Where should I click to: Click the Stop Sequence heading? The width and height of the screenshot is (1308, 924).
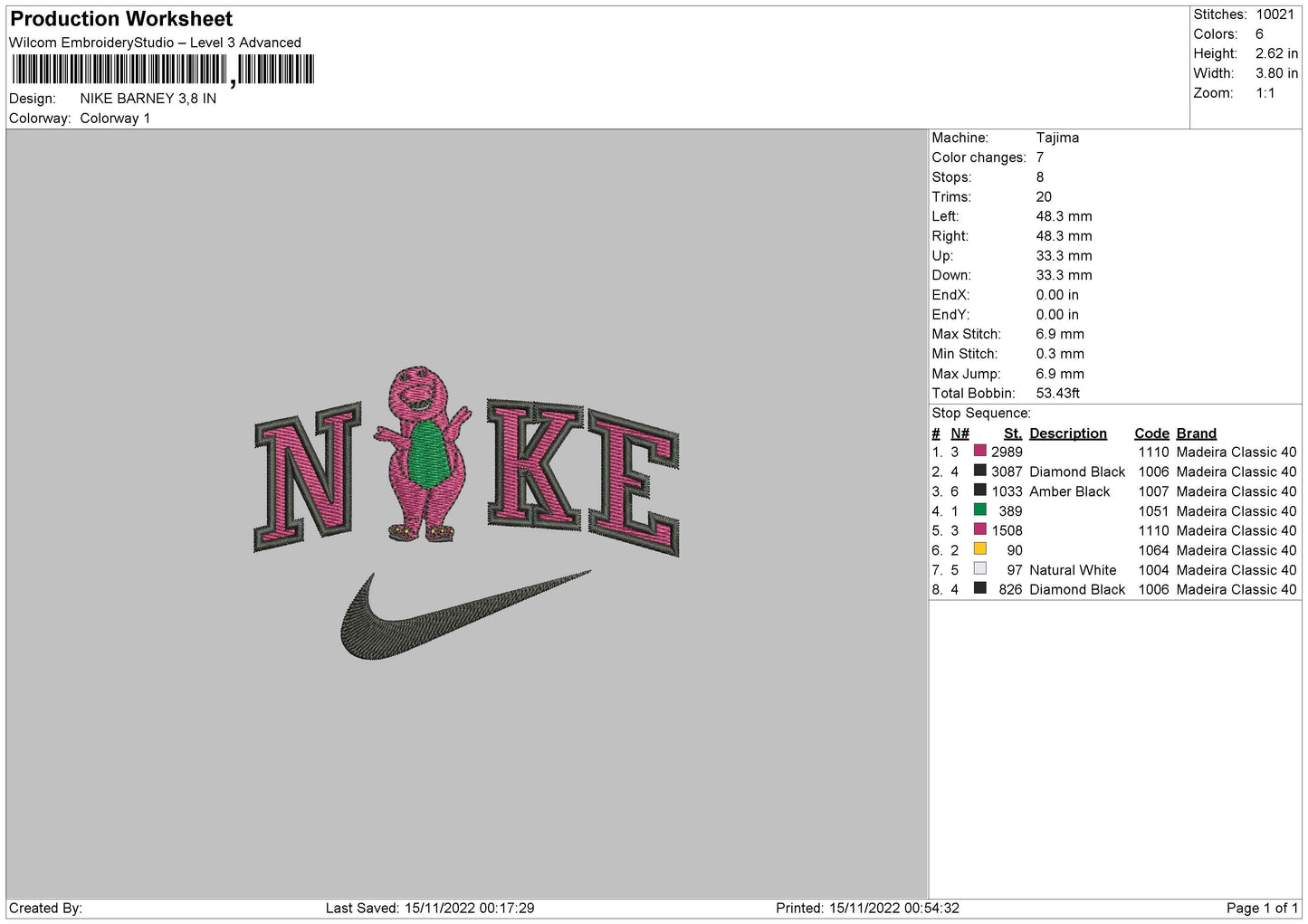[x=981, y=414]
